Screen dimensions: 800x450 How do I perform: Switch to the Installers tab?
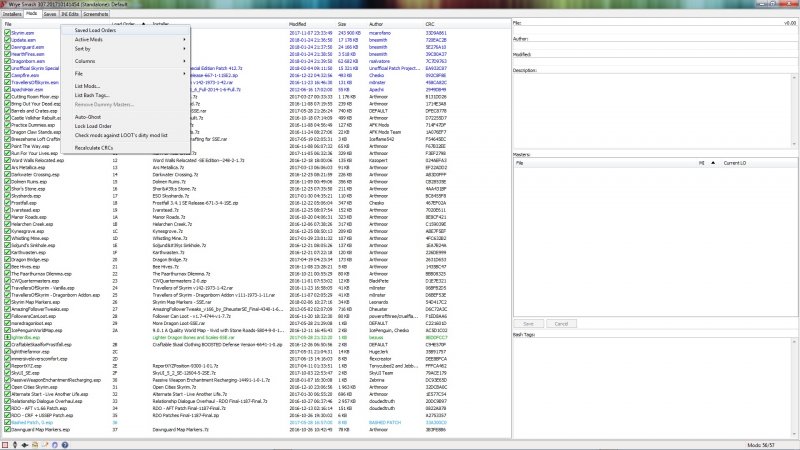click(12, 14)
